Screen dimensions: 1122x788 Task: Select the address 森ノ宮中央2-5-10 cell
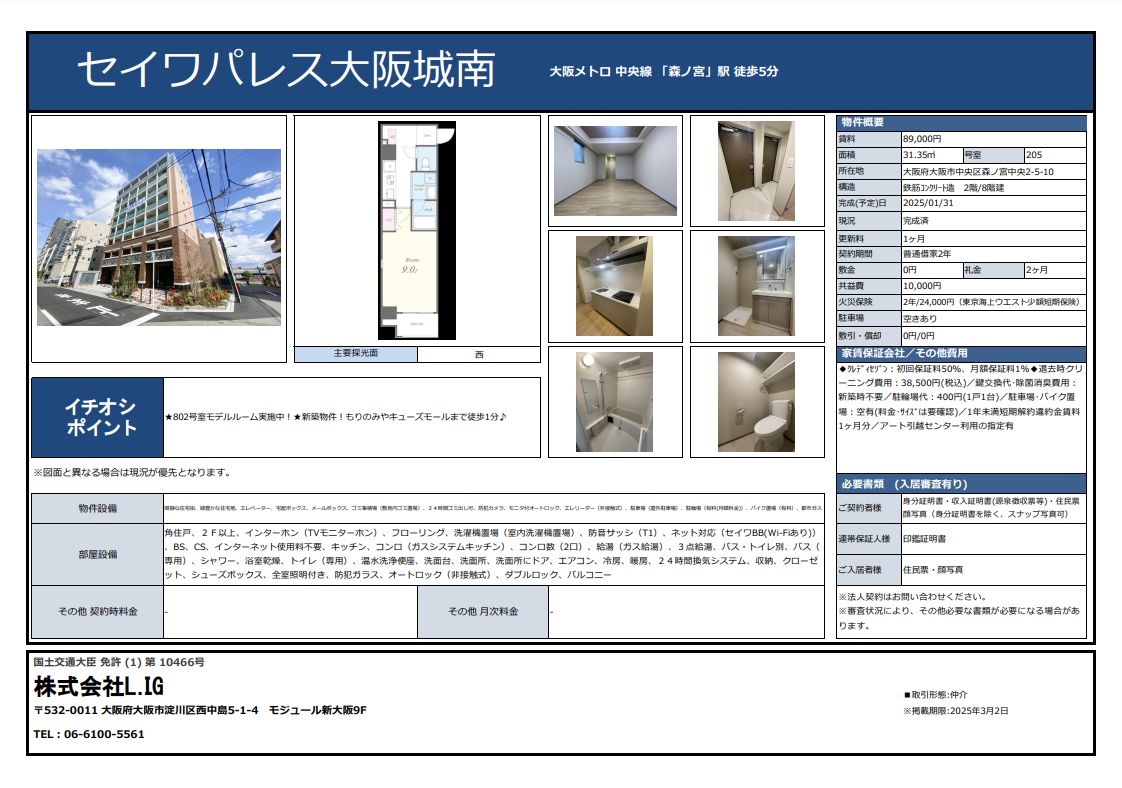(991, 171)
